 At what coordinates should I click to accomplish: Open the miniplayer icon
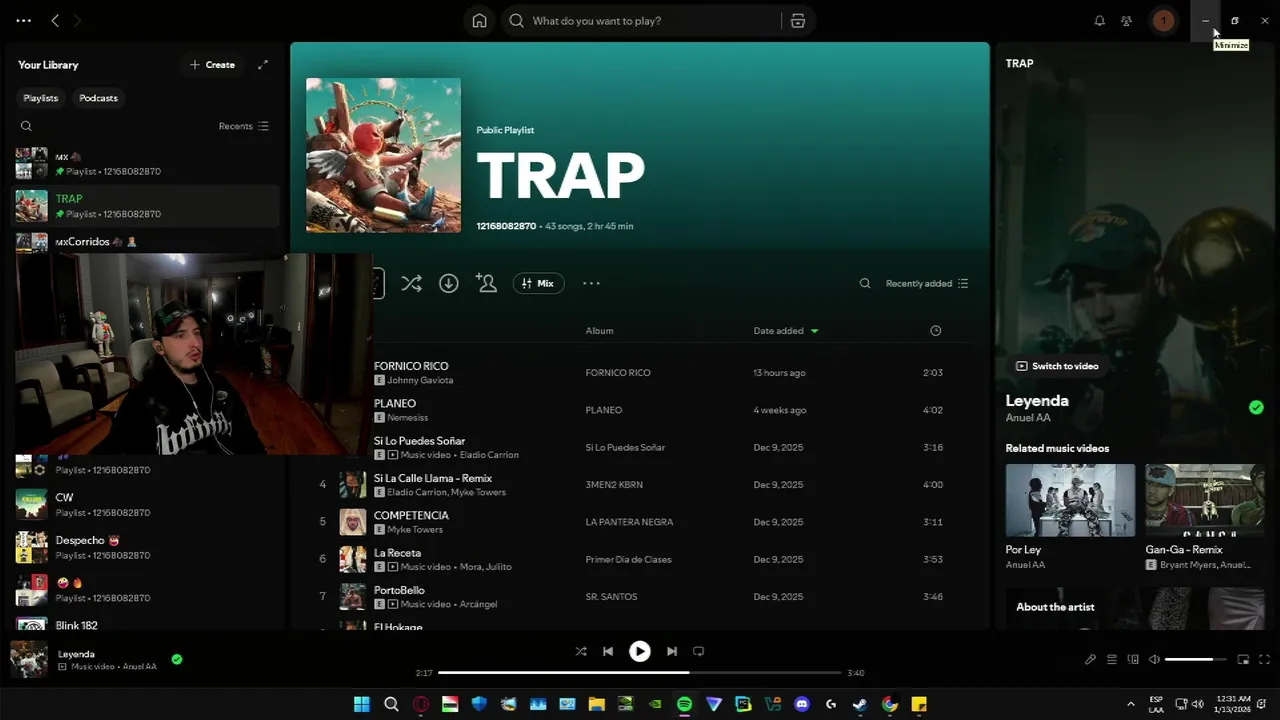click(x=1243, y=660)
